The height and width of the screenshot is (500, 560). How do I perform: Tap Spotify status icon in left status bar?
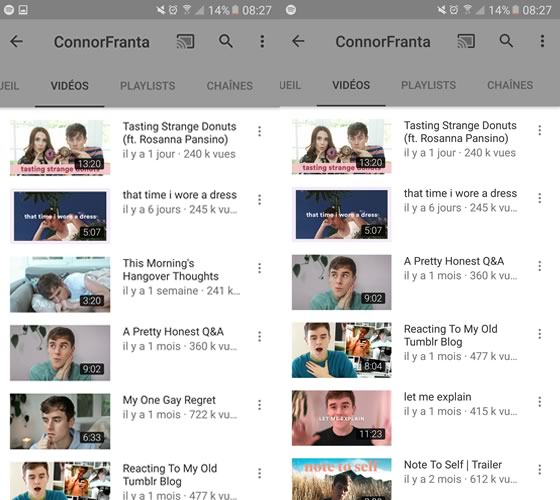point(9,10)
